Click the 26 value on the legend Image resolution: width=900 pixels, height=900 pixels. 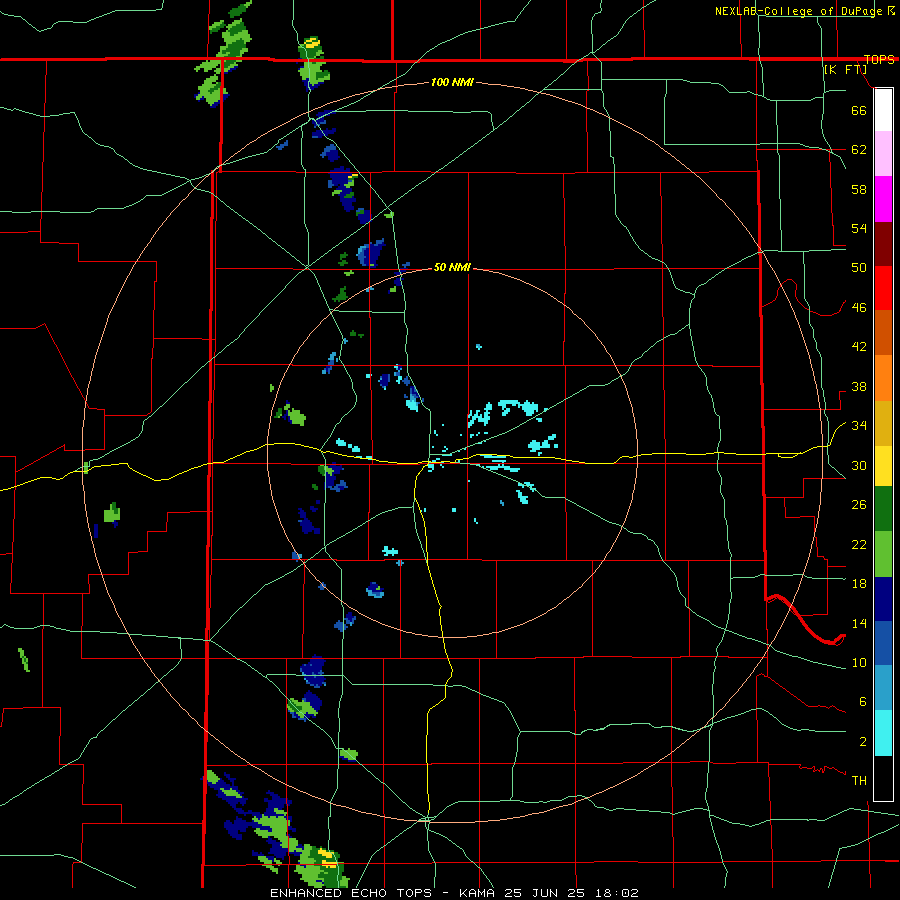859,505
